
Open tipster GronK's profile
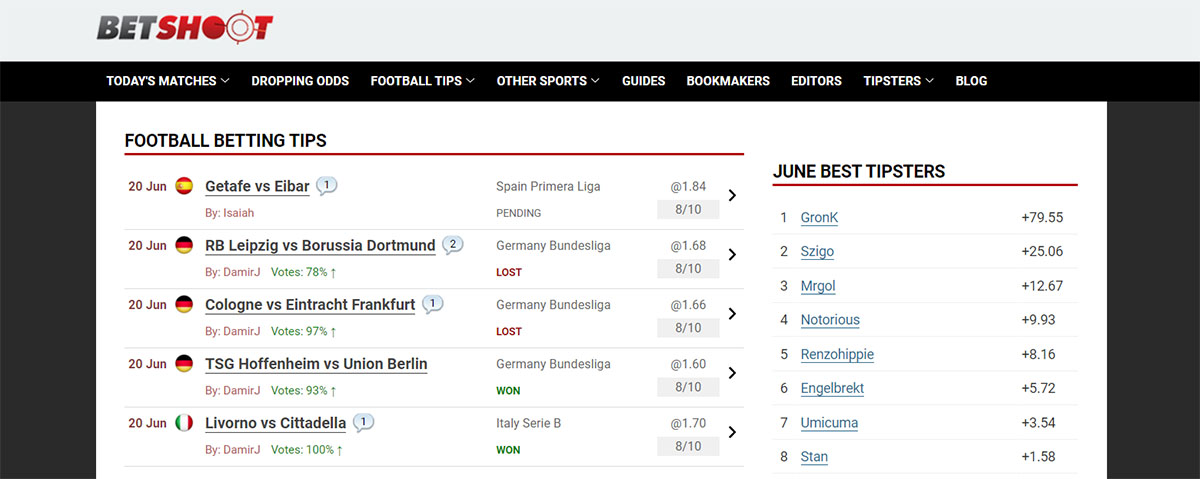tap(819, 218)
